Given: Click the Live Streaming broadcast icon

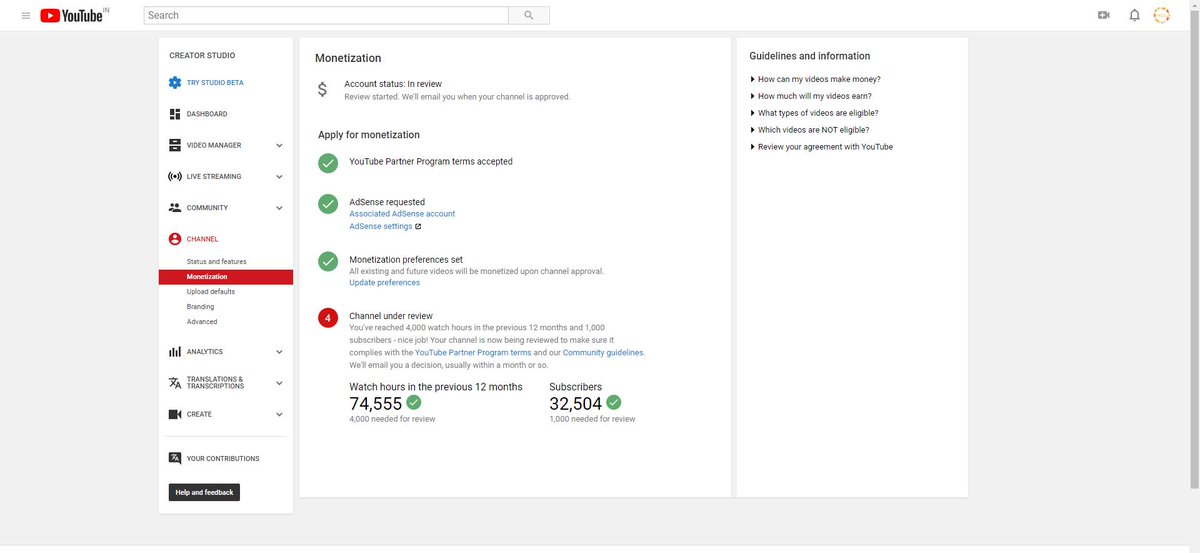Looking at the screenshot, I should point(175,176).
